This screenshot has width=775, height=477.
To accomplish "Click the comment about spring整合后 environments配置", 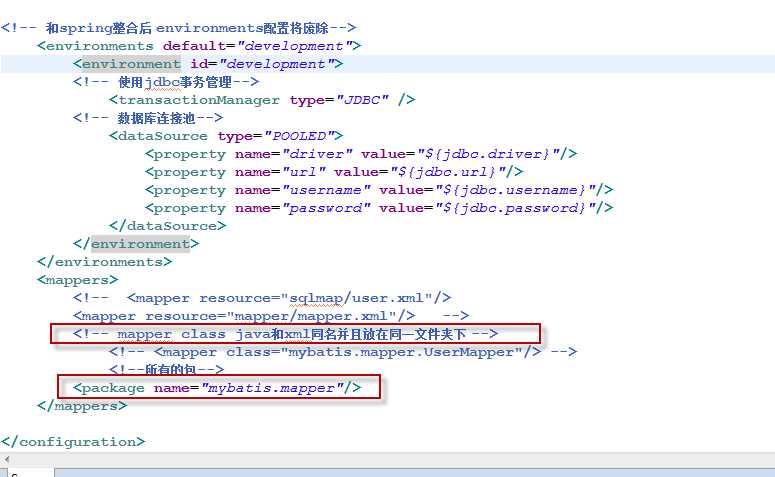I will pos(178,28).
